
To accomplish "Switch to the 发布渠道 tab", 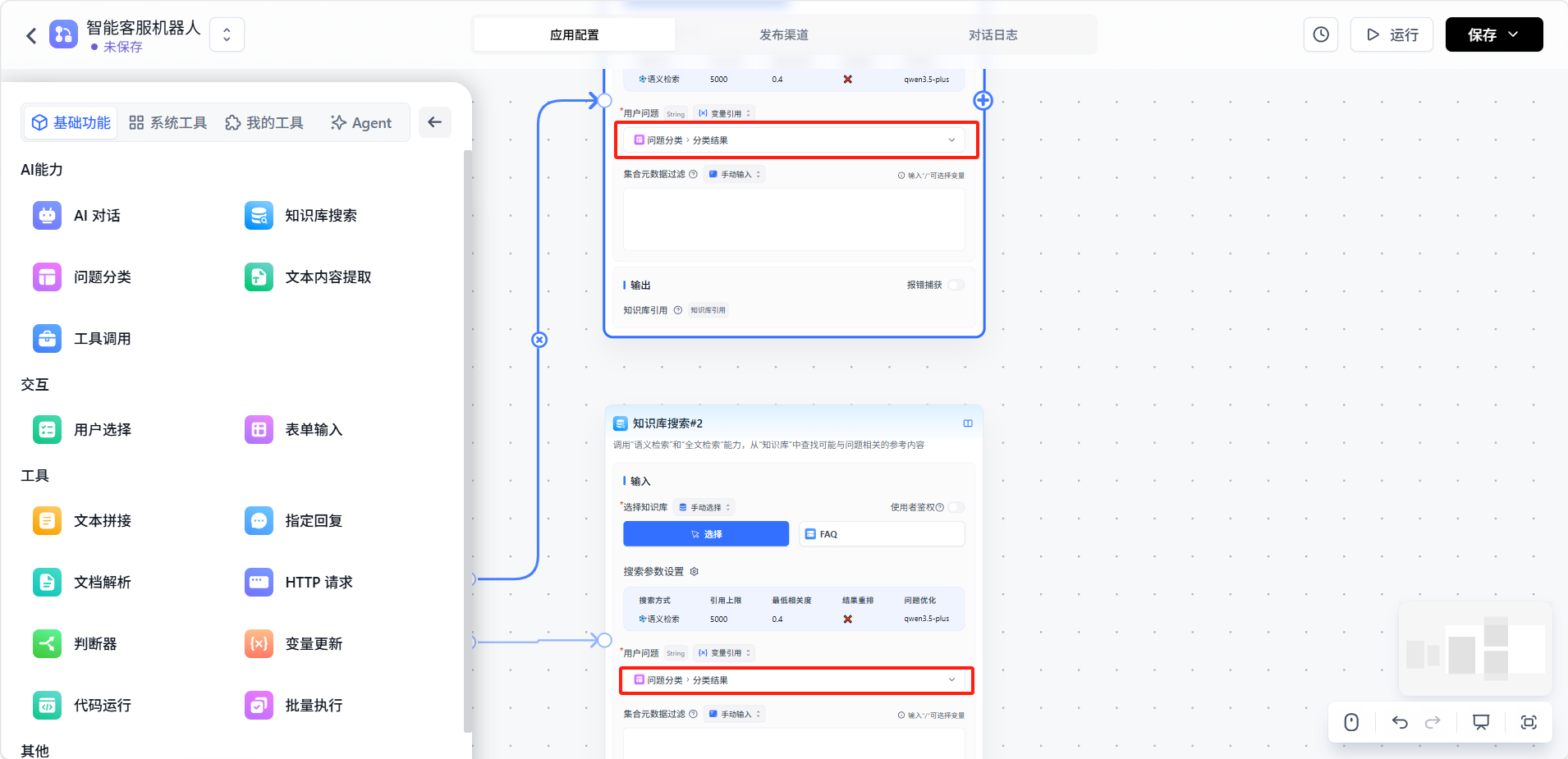I will [783, 34].
